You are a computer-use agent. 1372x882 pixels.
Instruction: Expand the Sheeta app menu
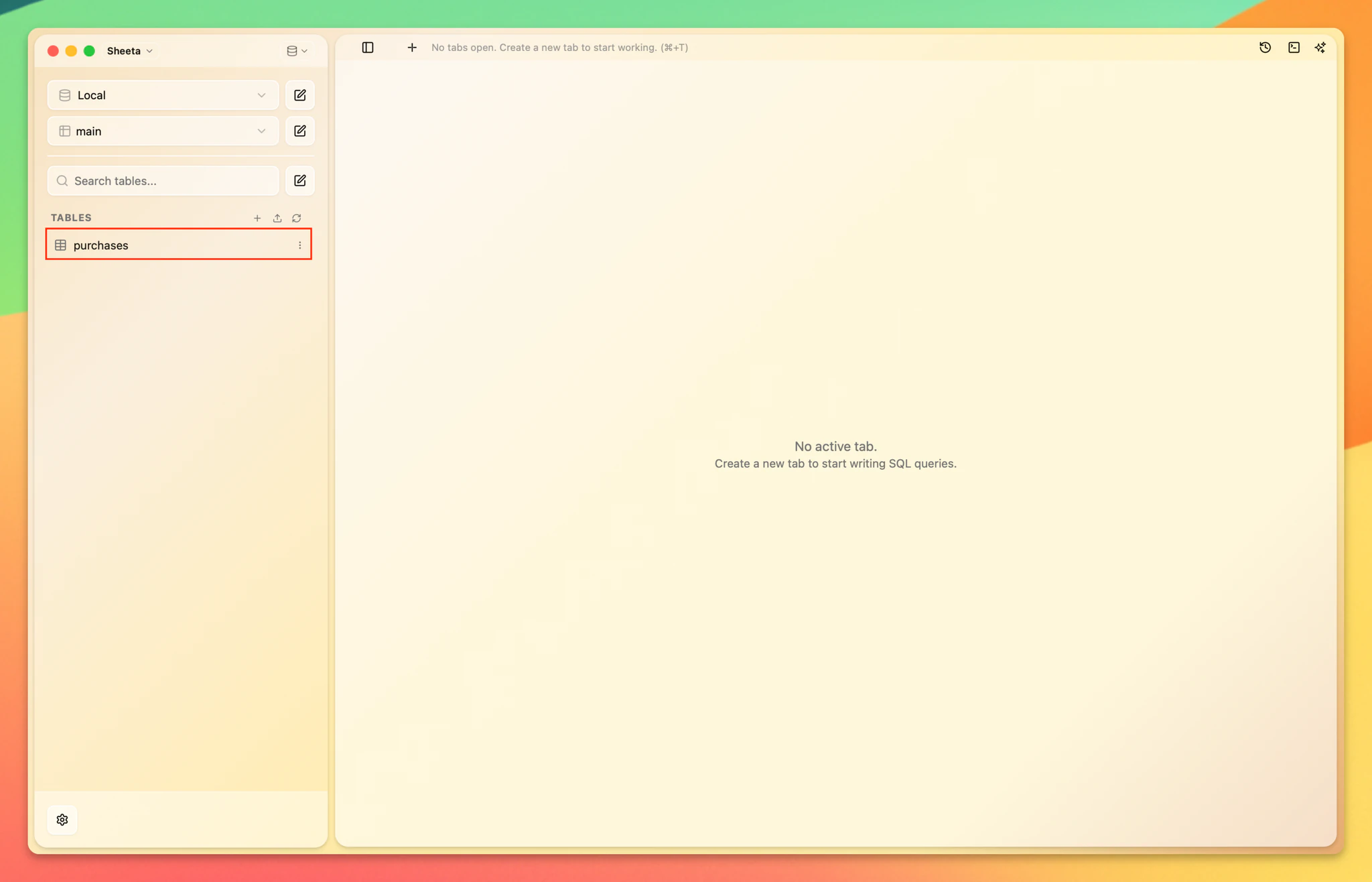[x=130, y=51]
